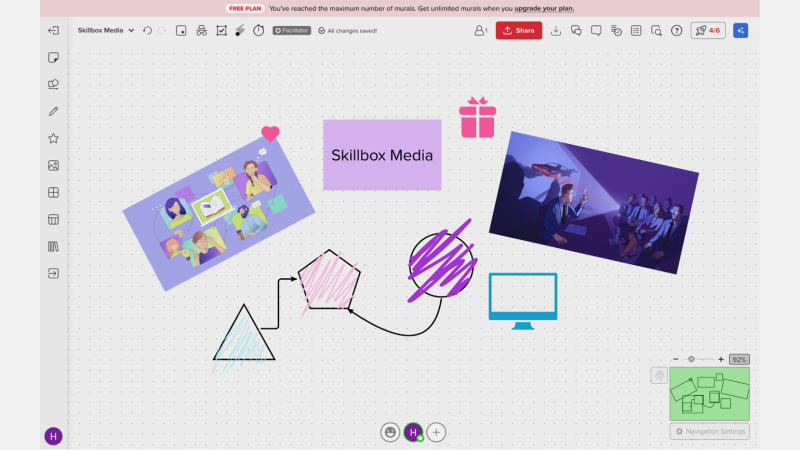Exit the mural via back icon
This screenshot has width=800, height=450.
53,31
